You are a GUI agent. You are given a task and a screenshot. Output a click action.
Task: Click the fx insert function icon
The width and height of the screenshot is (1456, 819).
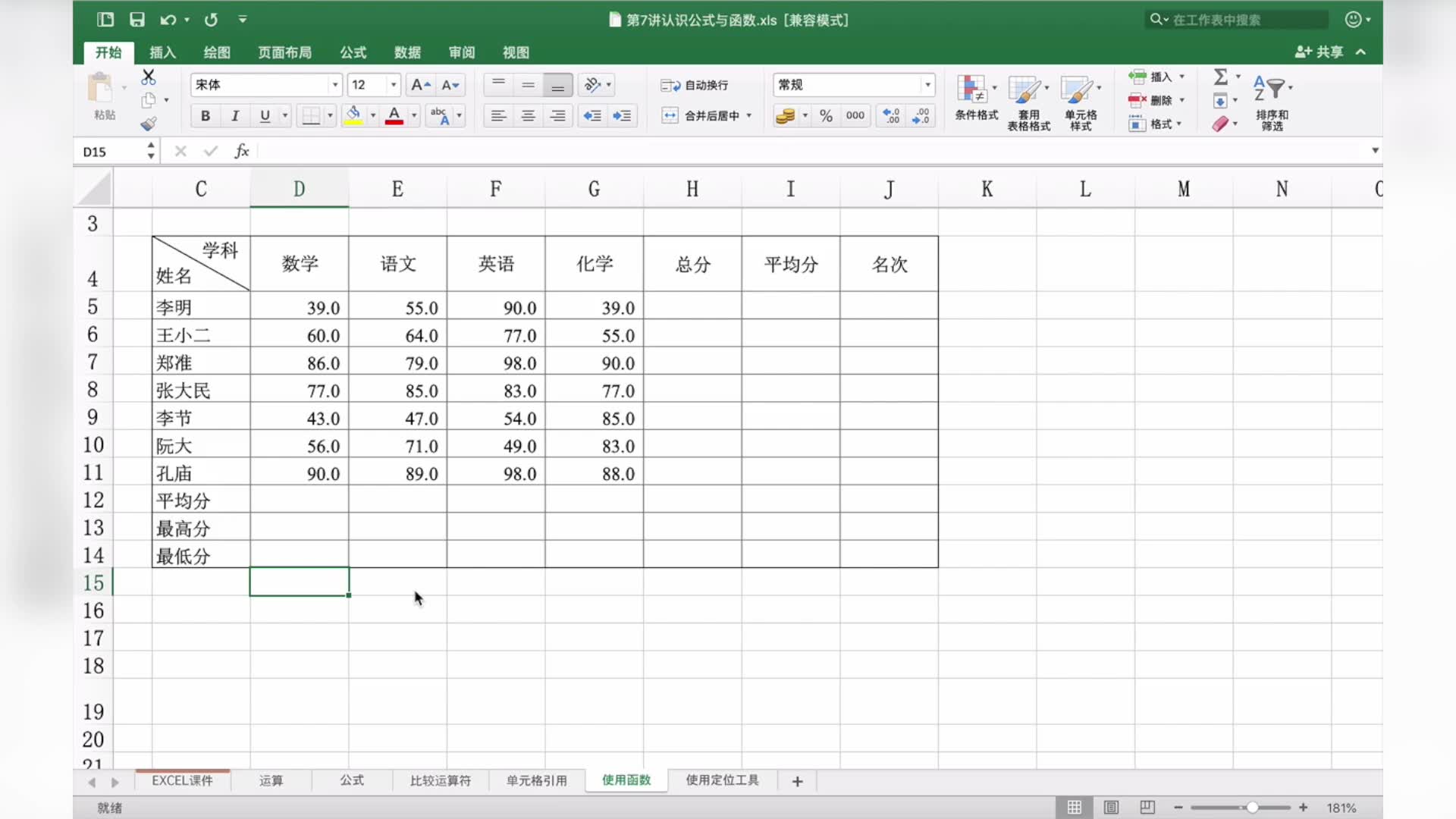pos(241,151)
